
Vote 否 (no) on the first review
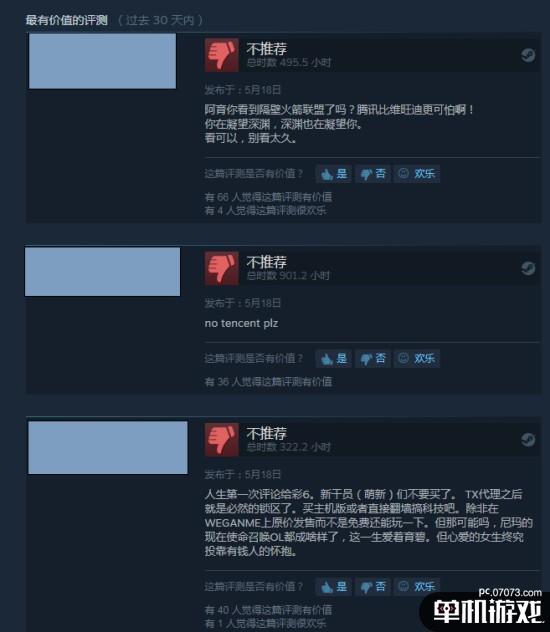[x=373, y=174]
